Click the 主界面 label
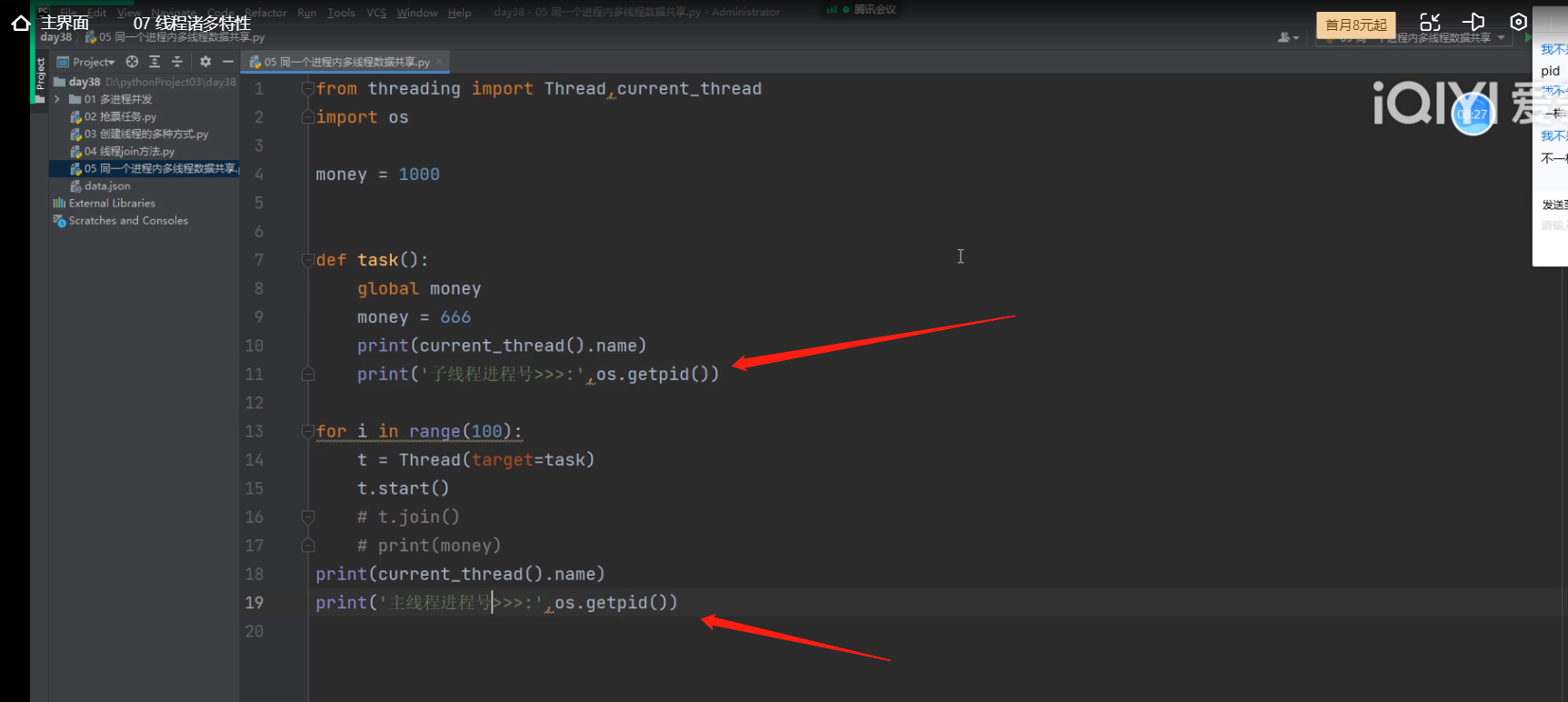This screenshot has width=1568, height=702. pyautogui.click(x=65, y=23)
